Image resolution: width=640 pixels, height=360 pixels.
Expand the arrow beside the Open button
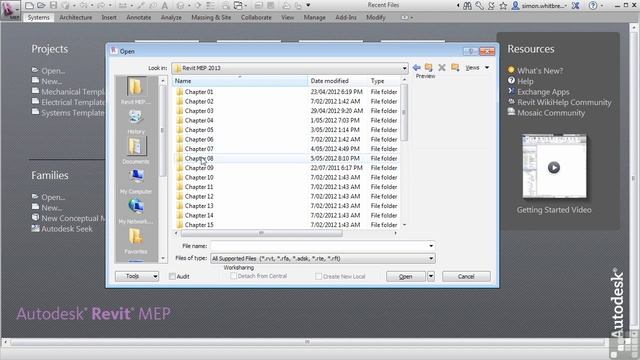[x=431, y=276]
